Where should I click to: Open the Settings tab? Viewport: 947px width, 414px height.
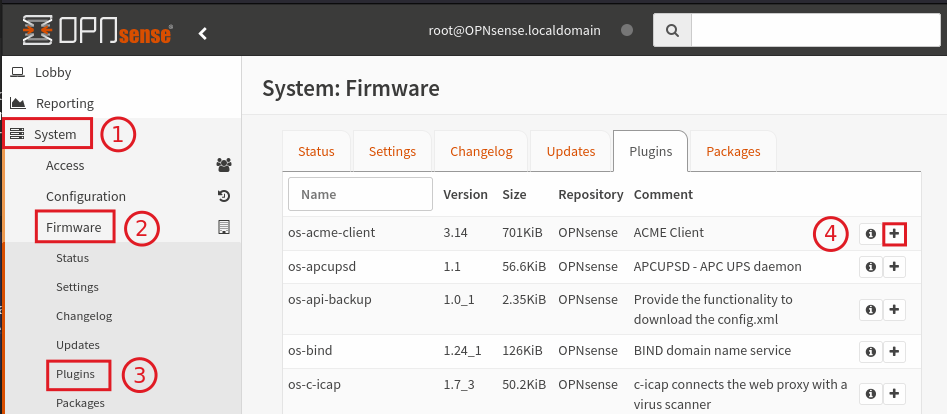coord(393,151)
